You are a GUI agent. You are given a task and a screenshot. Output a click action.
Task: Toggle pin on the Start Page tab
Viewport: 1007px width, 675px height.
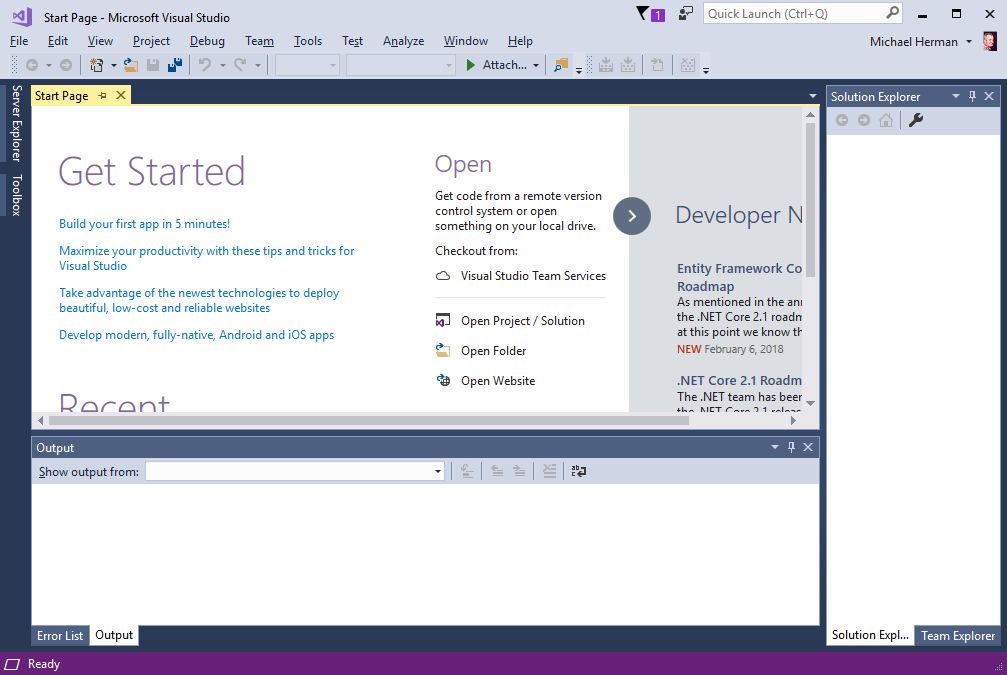(x=103, y=96)
